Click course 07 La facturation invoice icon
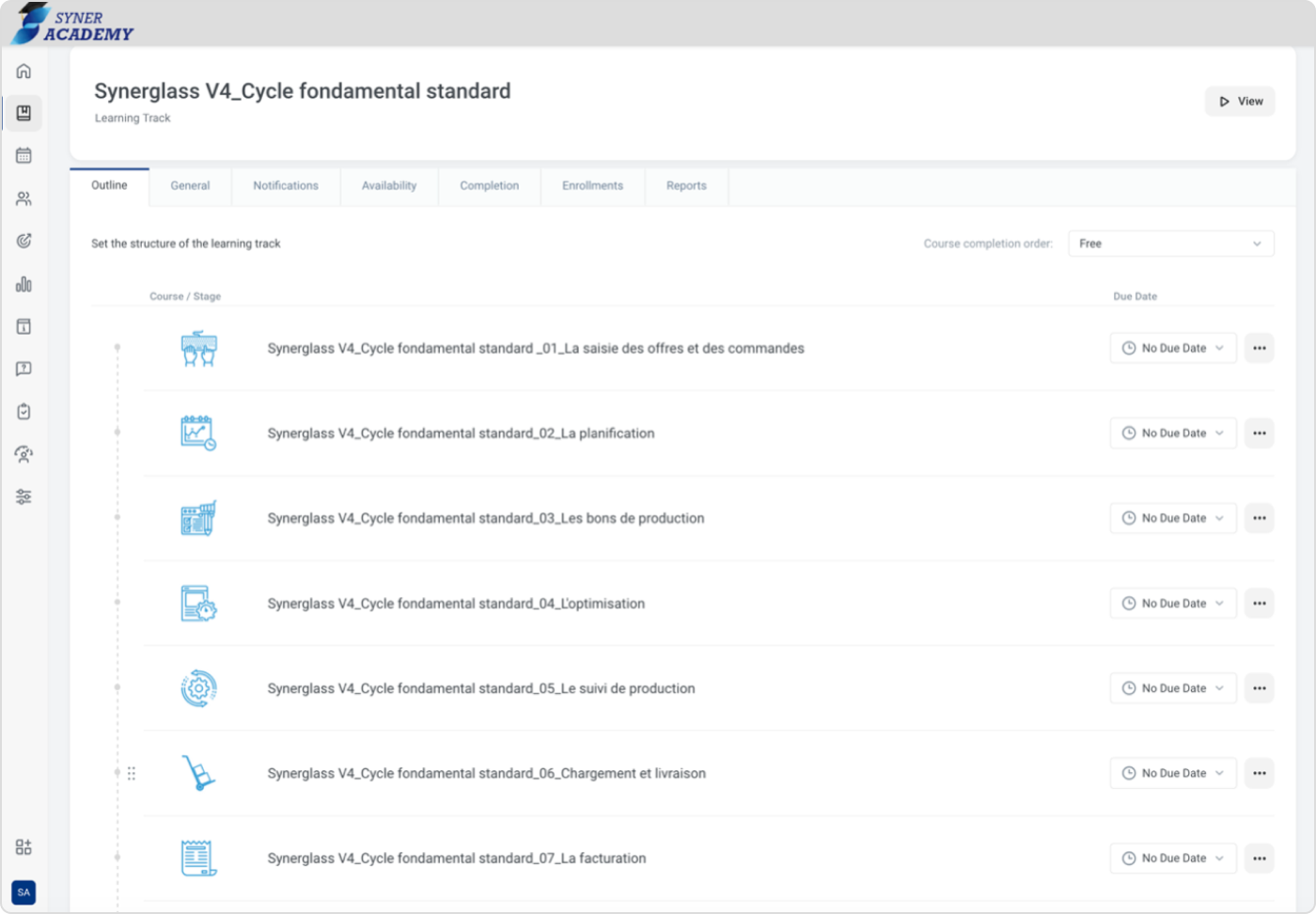The width and height of the screenshot is (1316, 914). (198, 859)
